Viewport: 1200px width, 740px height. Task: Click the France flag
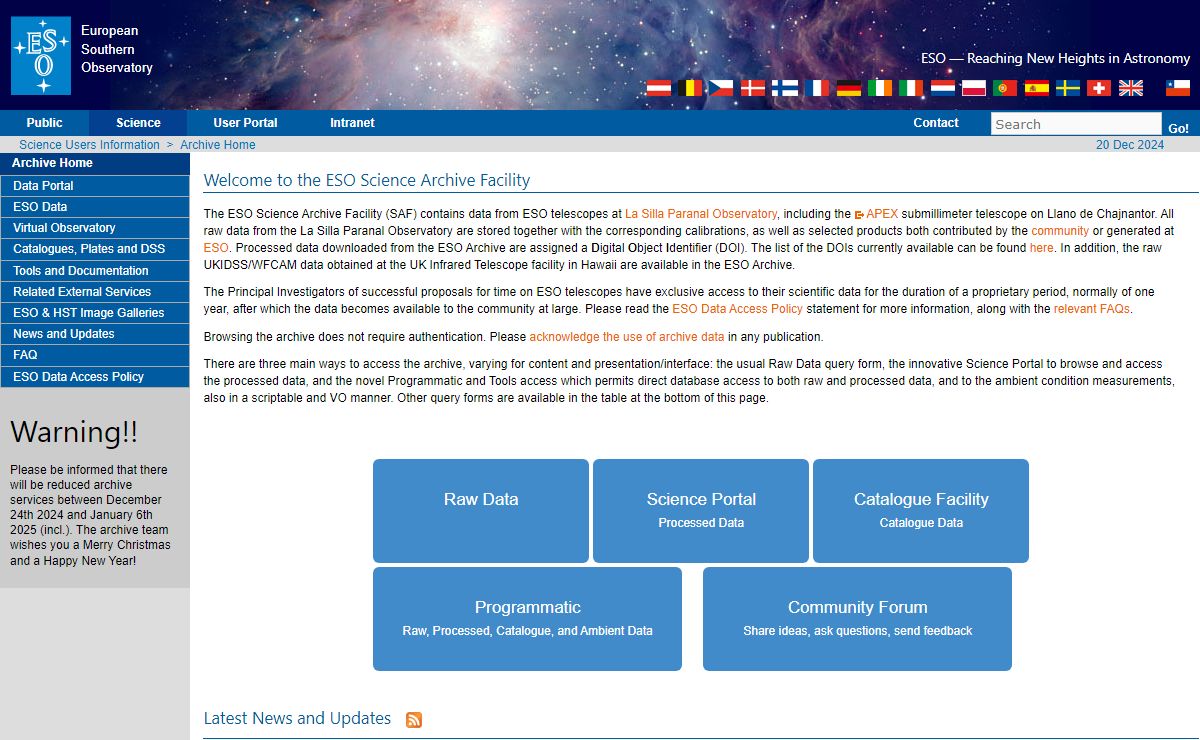[x=817, y=88]
